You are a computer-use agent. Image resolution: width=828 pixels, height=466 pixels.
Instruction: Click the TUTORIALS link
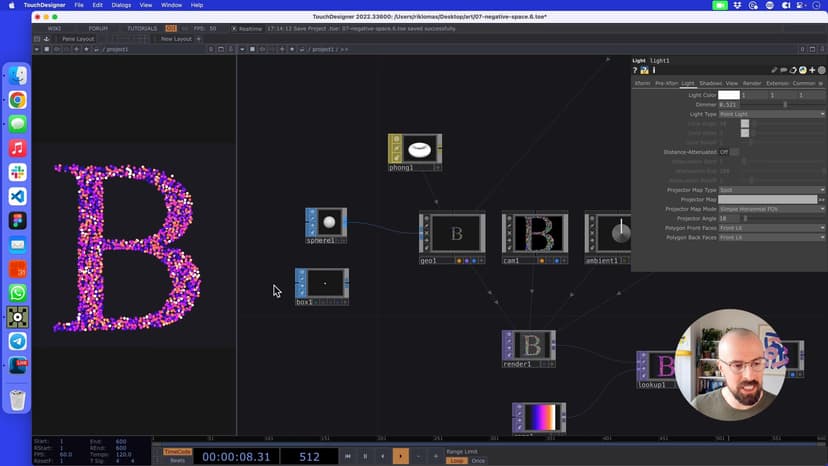[x=142, y=28]
